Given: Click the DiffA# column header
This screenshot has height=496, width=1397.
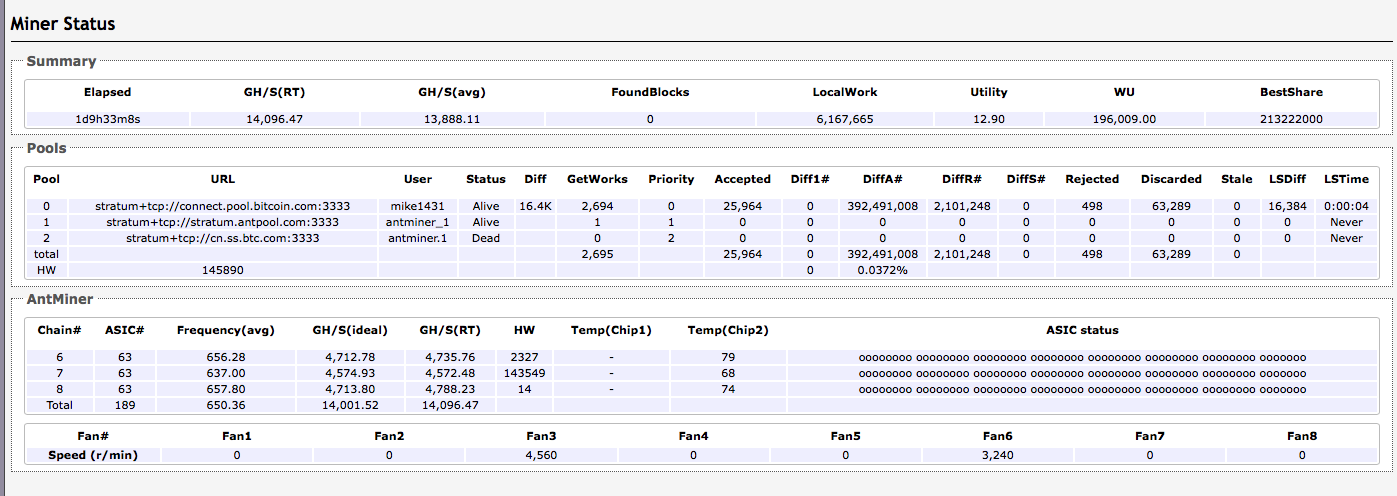Looking at the screenshot, I should coord(882,179).
